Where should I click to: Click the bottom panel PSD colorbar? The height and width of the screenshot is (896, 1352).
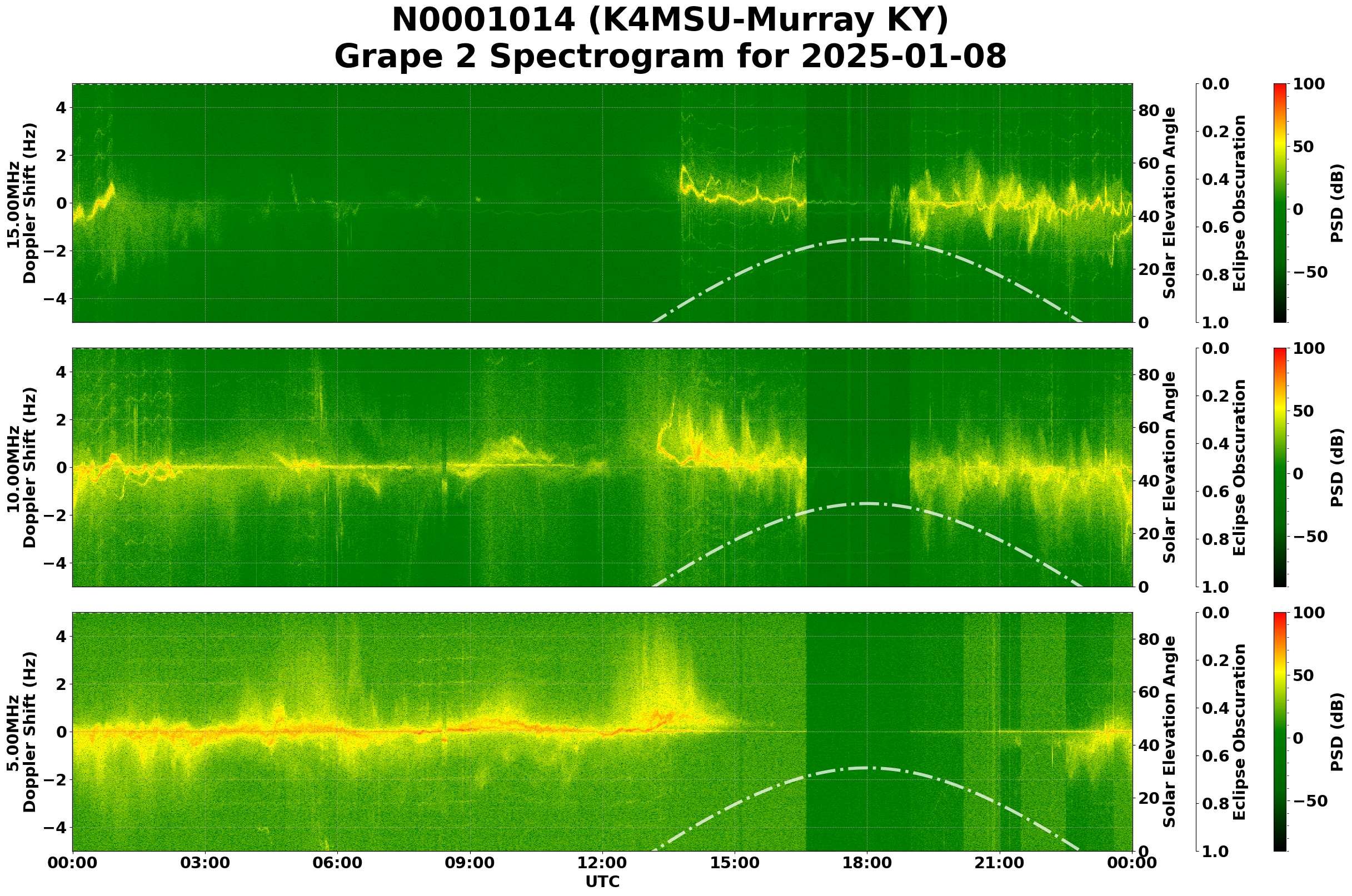[x=1280, y=732]
